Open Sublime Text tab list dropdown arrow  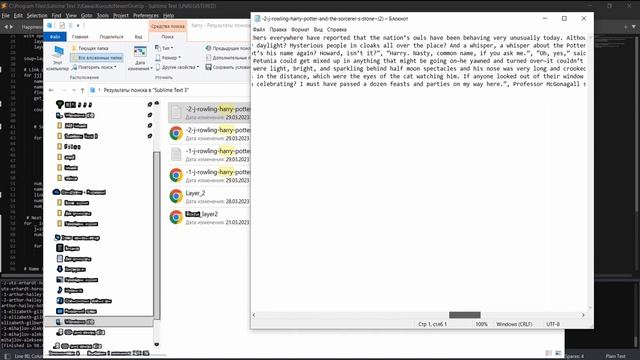click(633, 27)
